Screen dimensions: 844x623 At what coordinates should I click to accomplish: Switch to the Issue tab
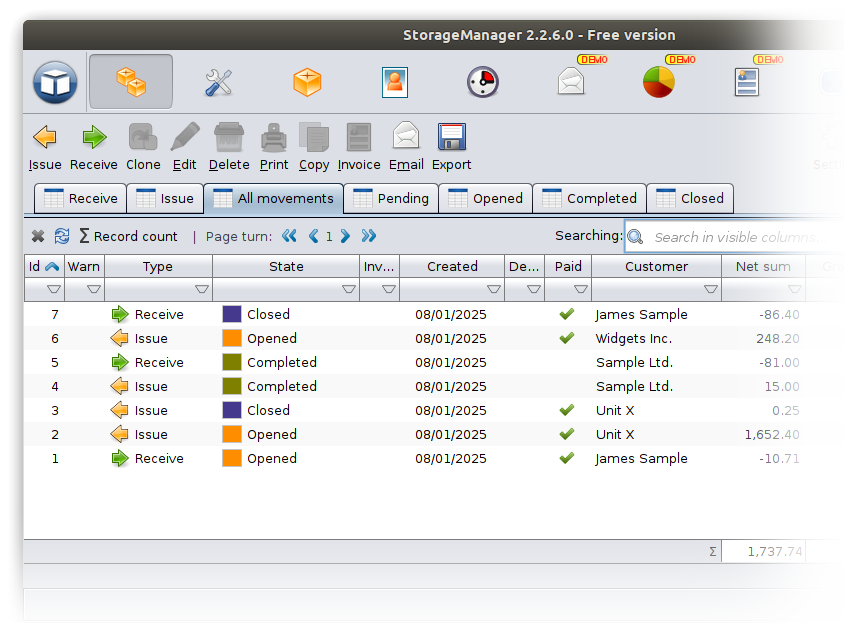165,198
